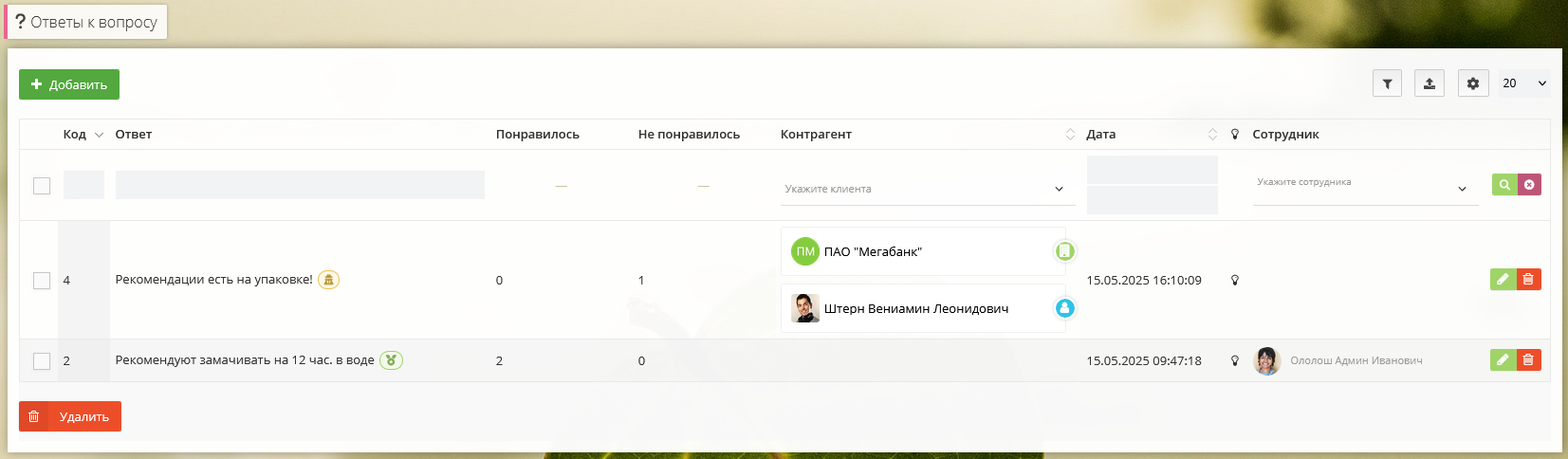Open table settings gear icon
The width and height of the screenshot is (1568, 459).
click(x=1472, y=83)
